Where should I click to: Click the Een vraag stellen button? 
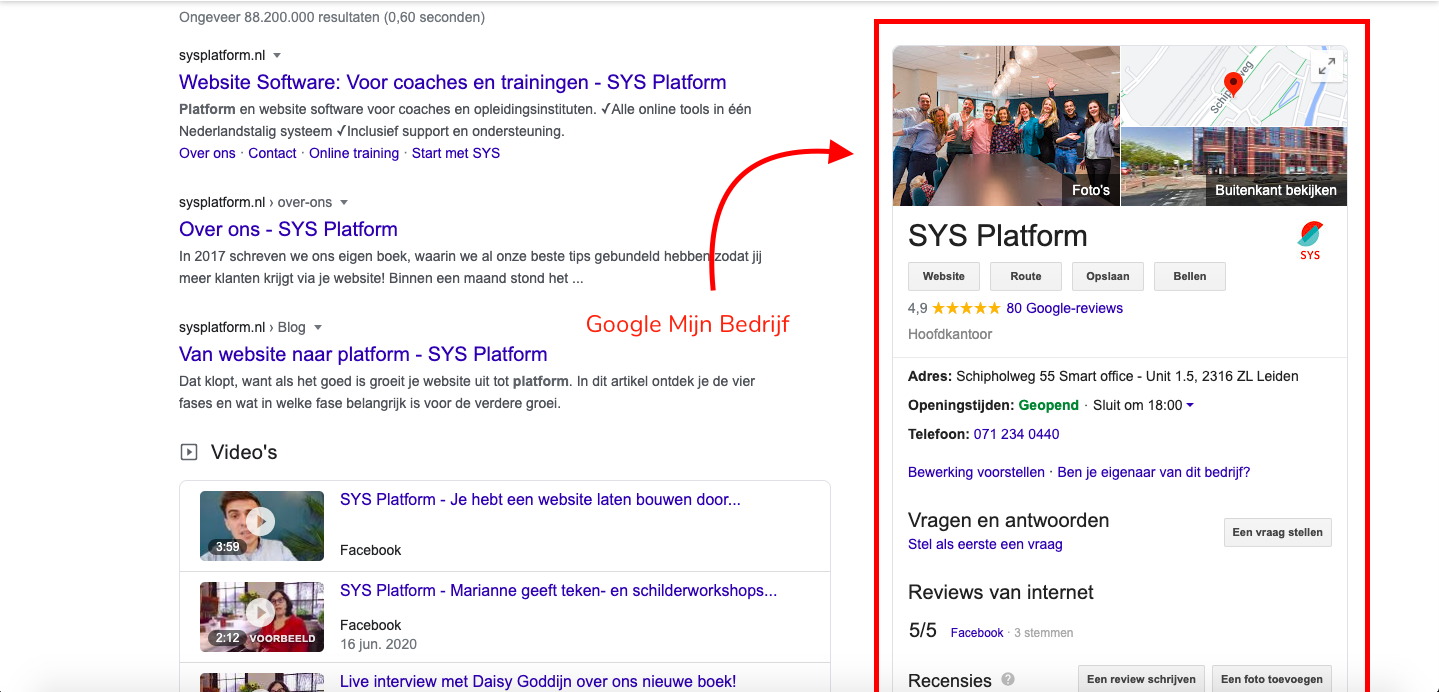click(x=1277, y=532)
